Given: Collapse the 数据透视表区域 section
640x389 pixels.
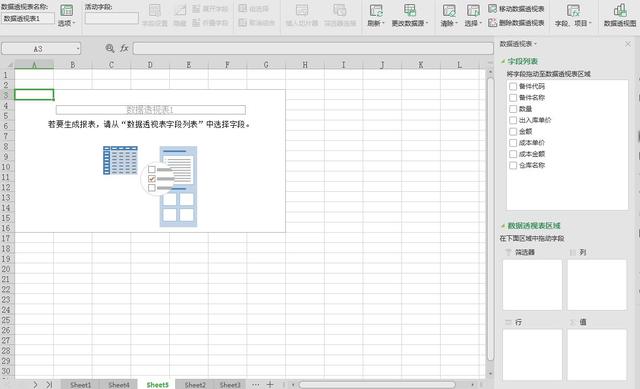Looking at the screenshot, I should coord(503,226).
